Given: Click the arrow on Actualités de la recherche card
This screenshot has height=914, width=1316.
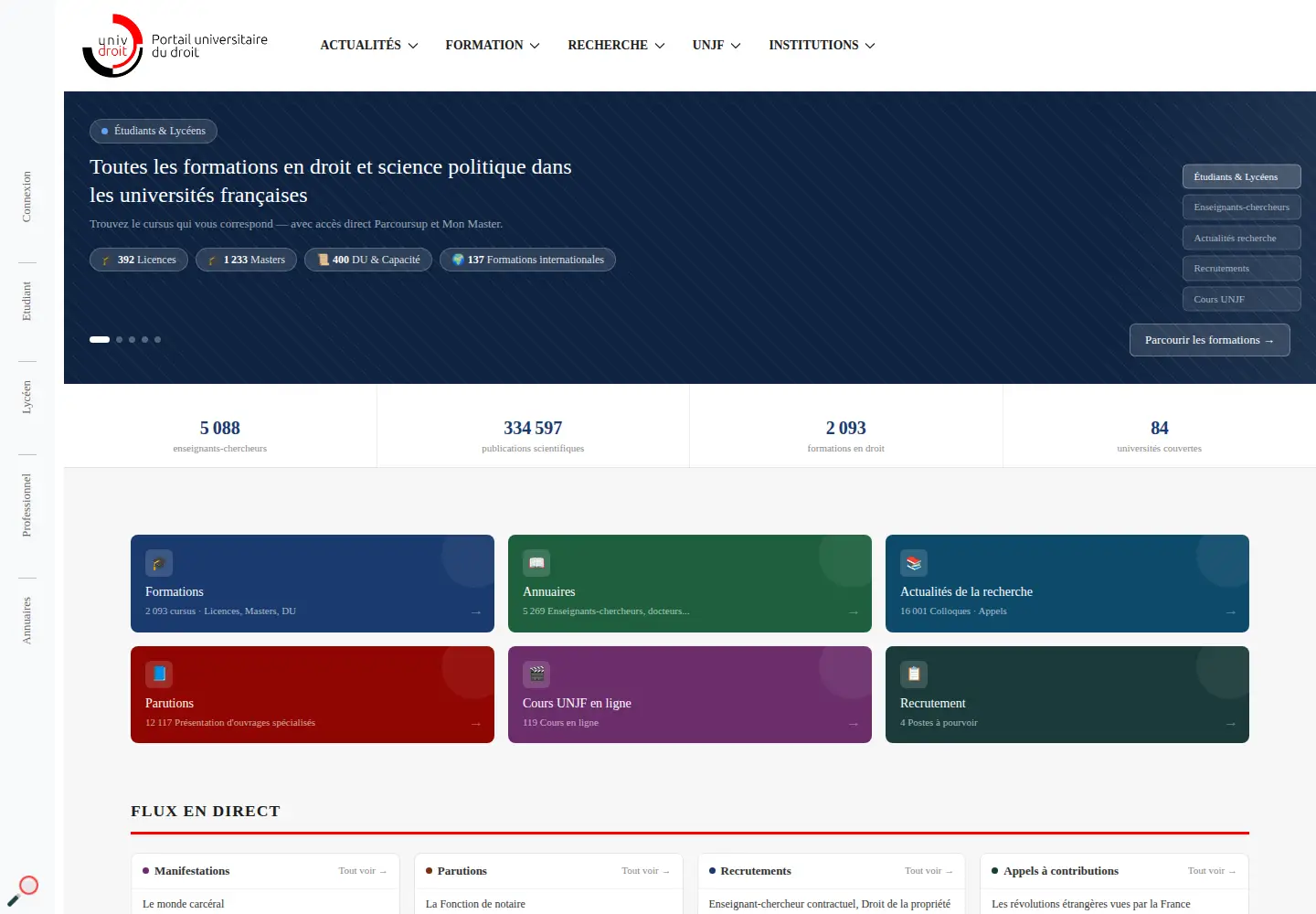Looking at the screenshot, I should (1231, 612).
